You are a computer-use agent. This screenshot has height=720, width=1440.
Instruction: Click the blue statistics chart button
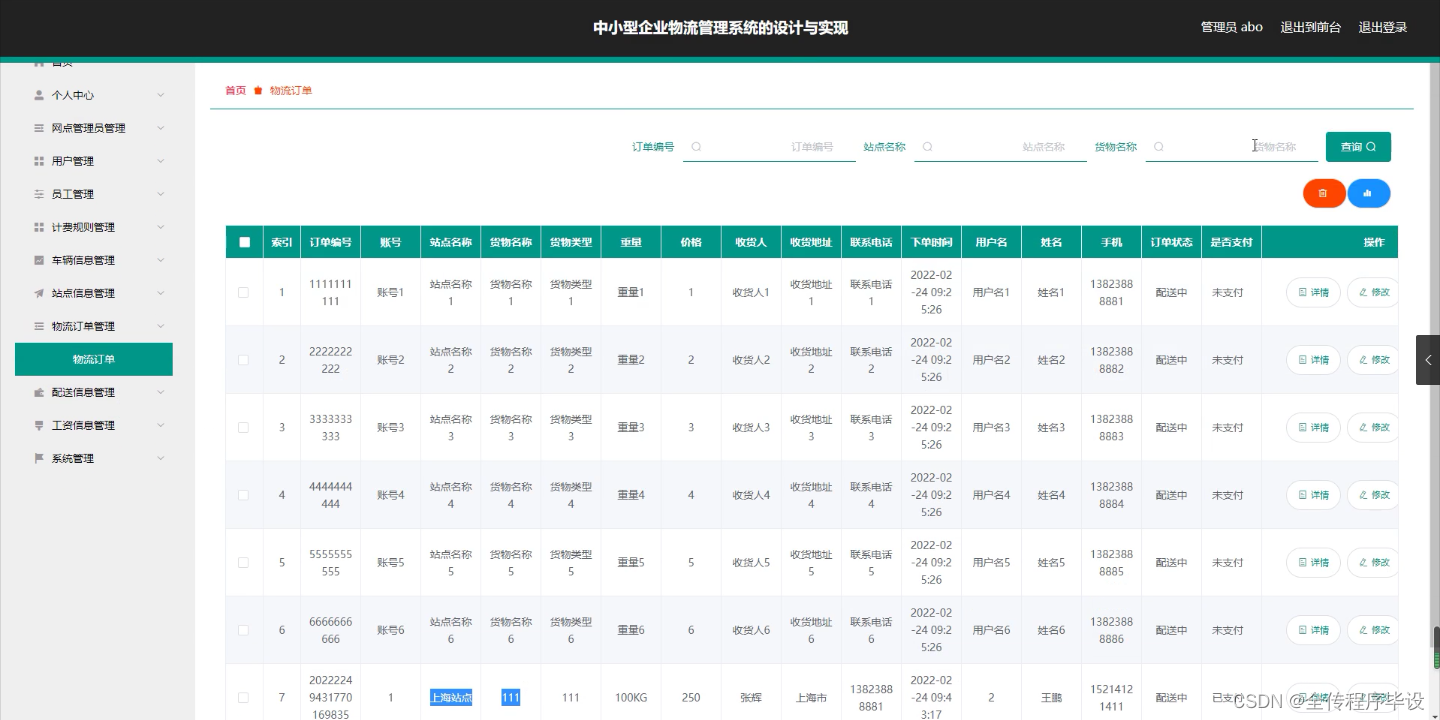coord(1368,193)
